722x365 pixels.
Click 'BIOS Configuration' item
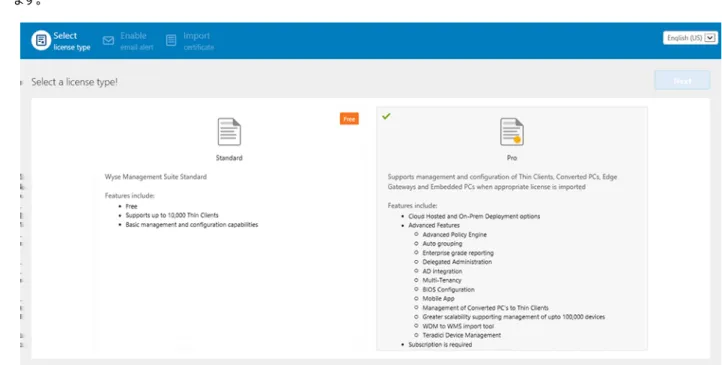[x=448, y=290]
